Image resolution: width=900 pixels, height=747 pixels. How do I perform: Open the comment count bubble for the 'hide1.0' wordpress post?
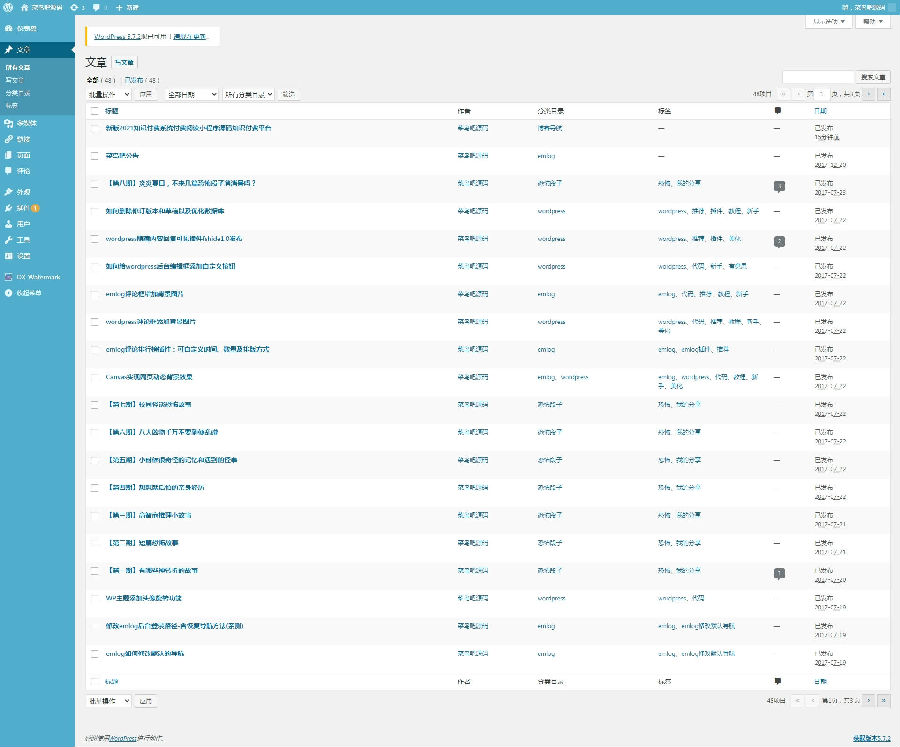coord(779,242)
